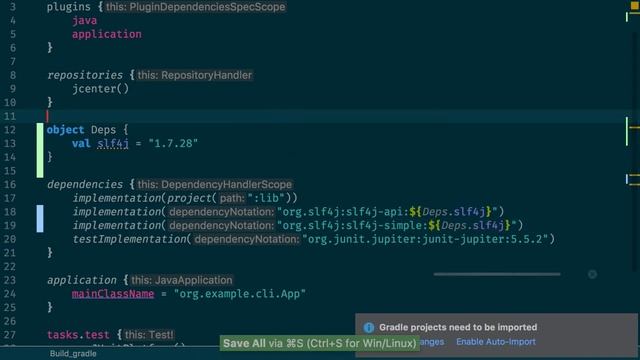
Task: Click the Enable Auto-Import link
Action: click(x=496, y=342)
